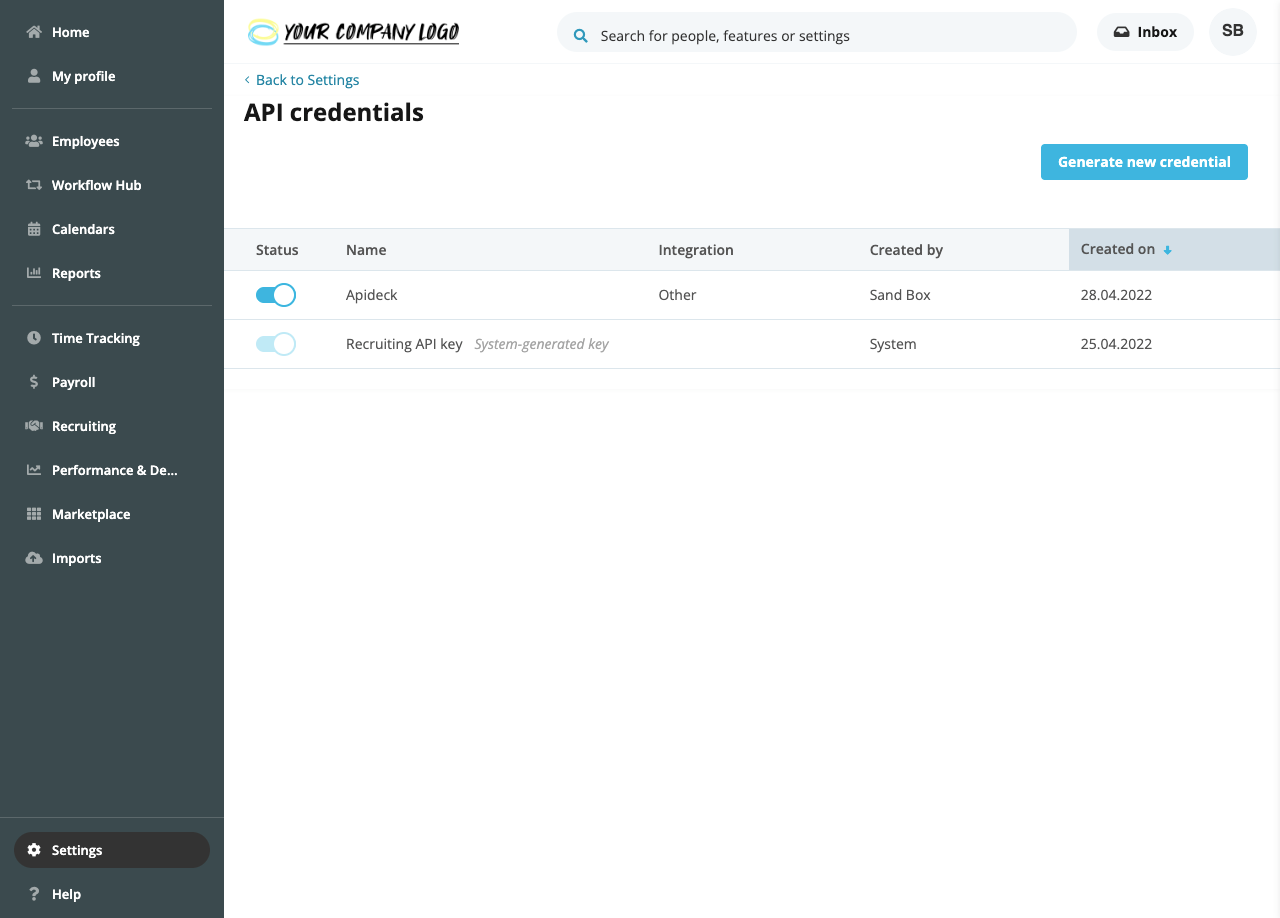Click the Created on sort arrow
The height and width of the screenshot is (918, 1280).
click(1167, 250)
